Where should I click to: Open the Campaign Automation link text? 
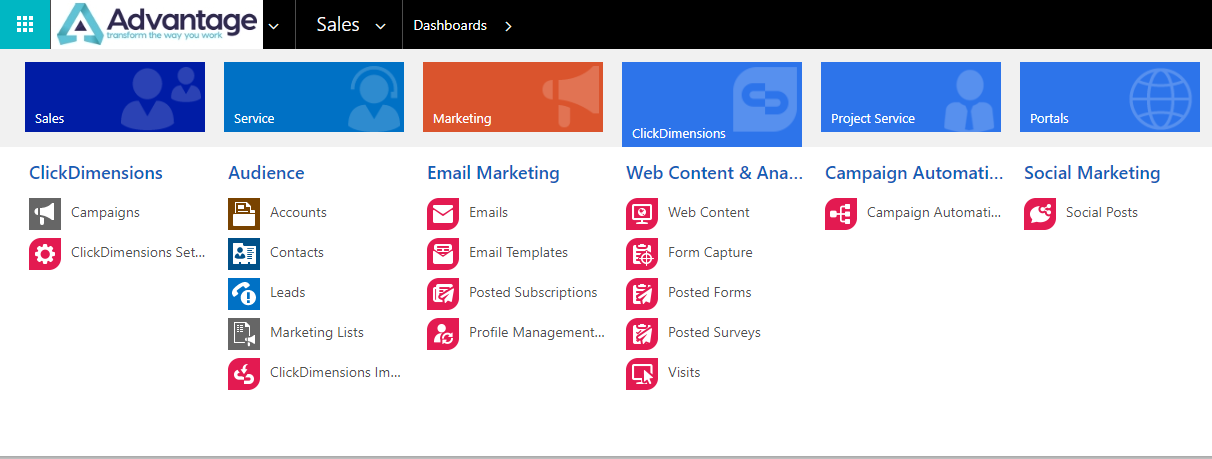point(934,212)
